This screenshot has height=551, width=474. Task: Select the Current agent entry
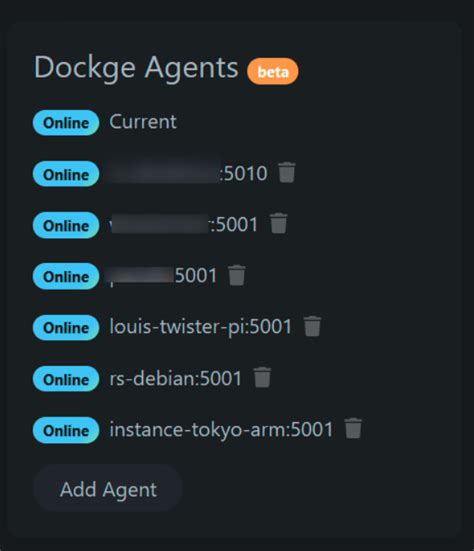coord(143,122)
